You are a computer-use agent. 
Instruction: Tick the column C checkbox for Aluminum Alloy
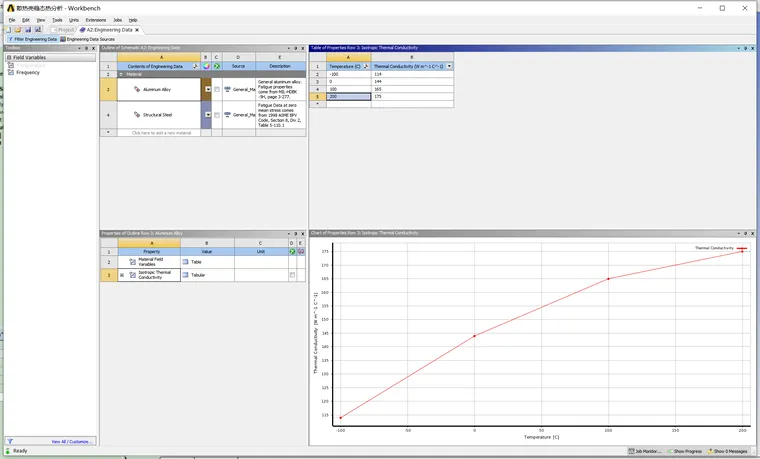coord(217,89)
